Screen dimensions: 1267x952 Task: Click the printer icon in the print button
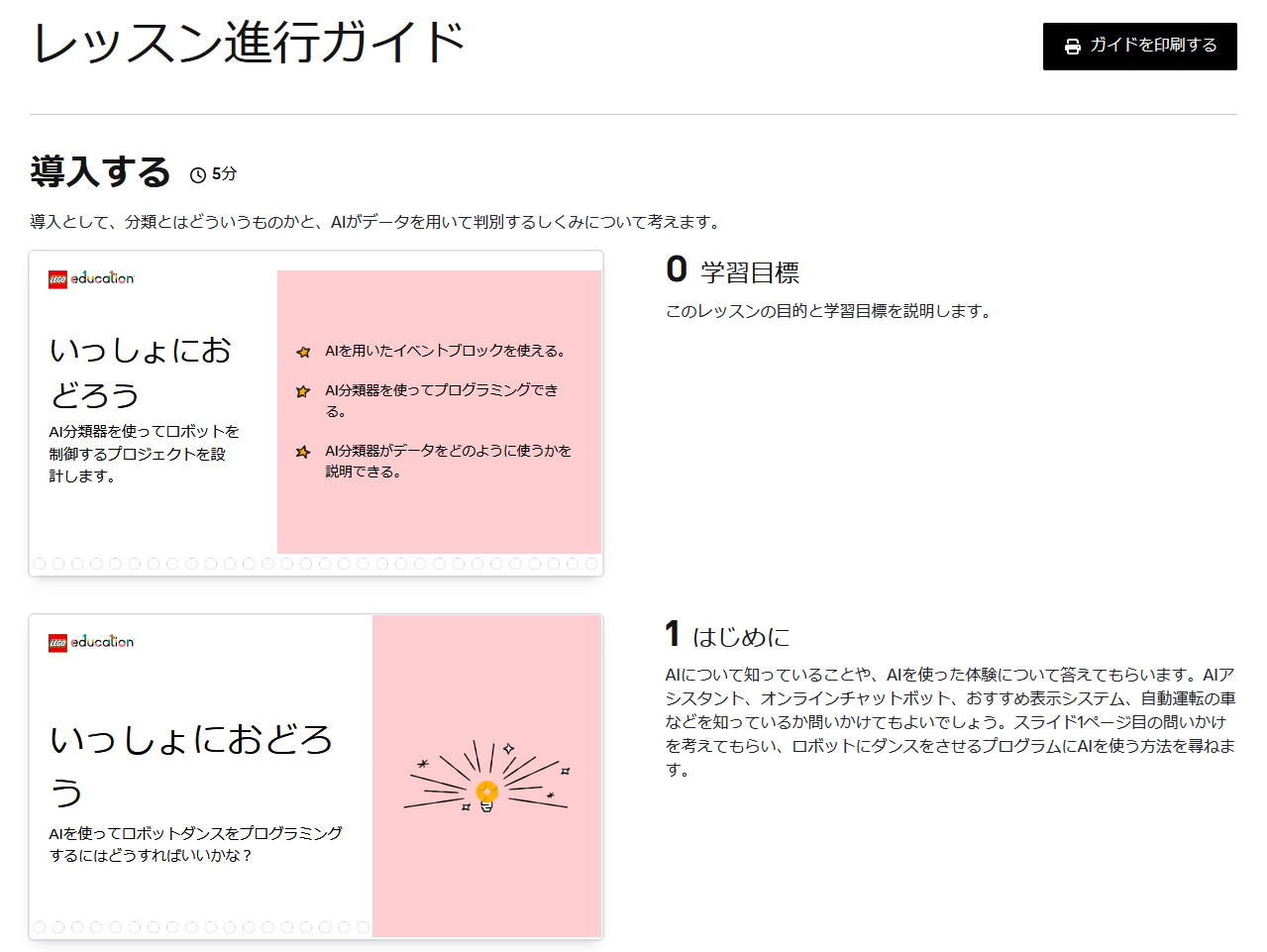tap(1072, 47)
